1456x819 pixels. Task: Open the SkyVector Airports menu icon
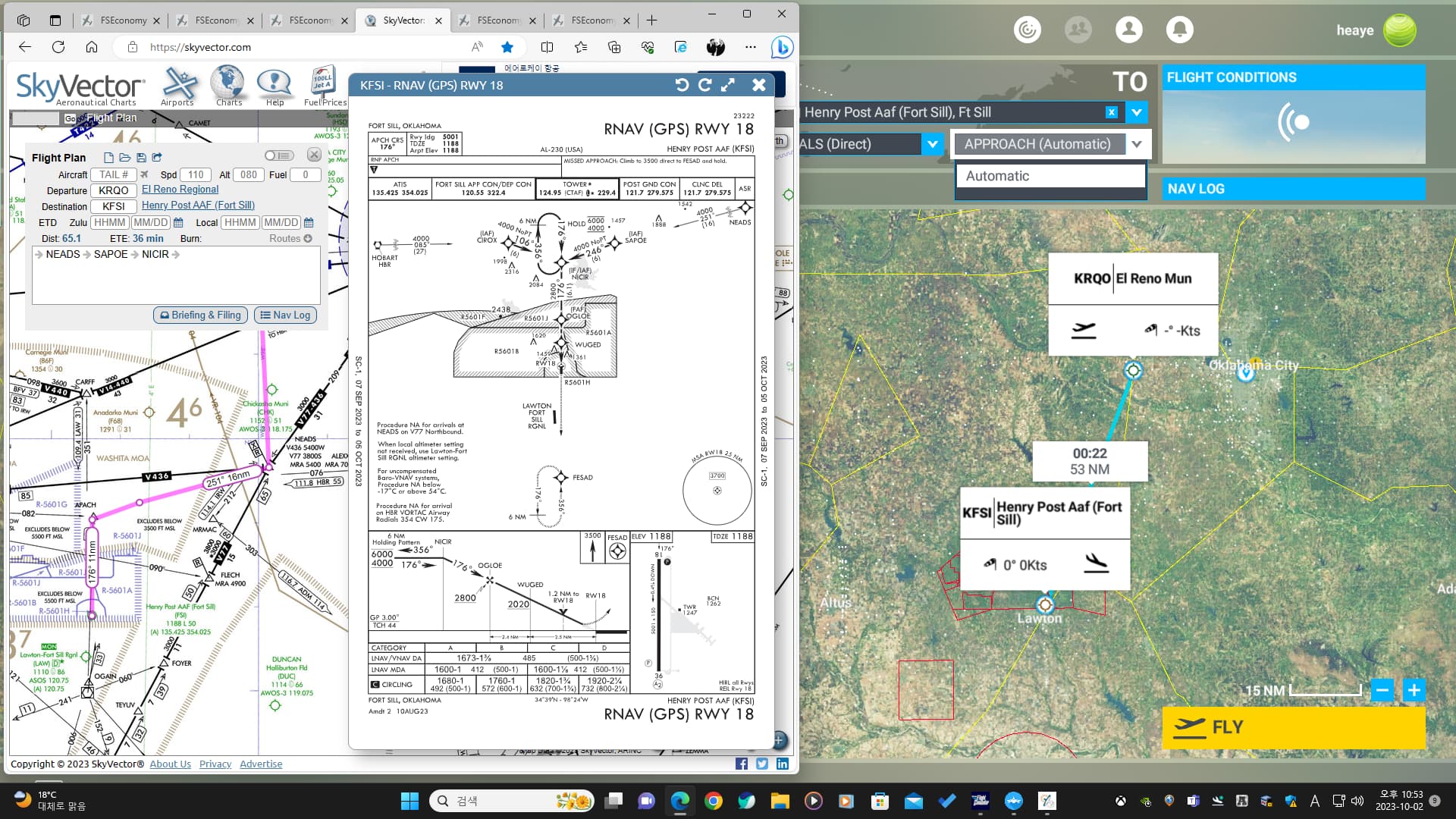pyautogui.click(x=177, y=85)
